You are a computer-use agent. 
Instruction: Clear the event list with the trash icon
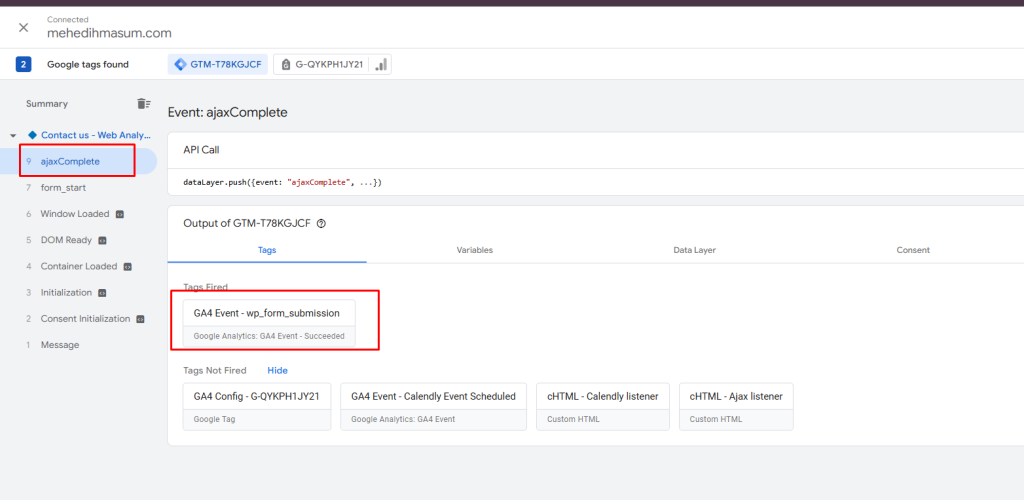pos(144,104)
